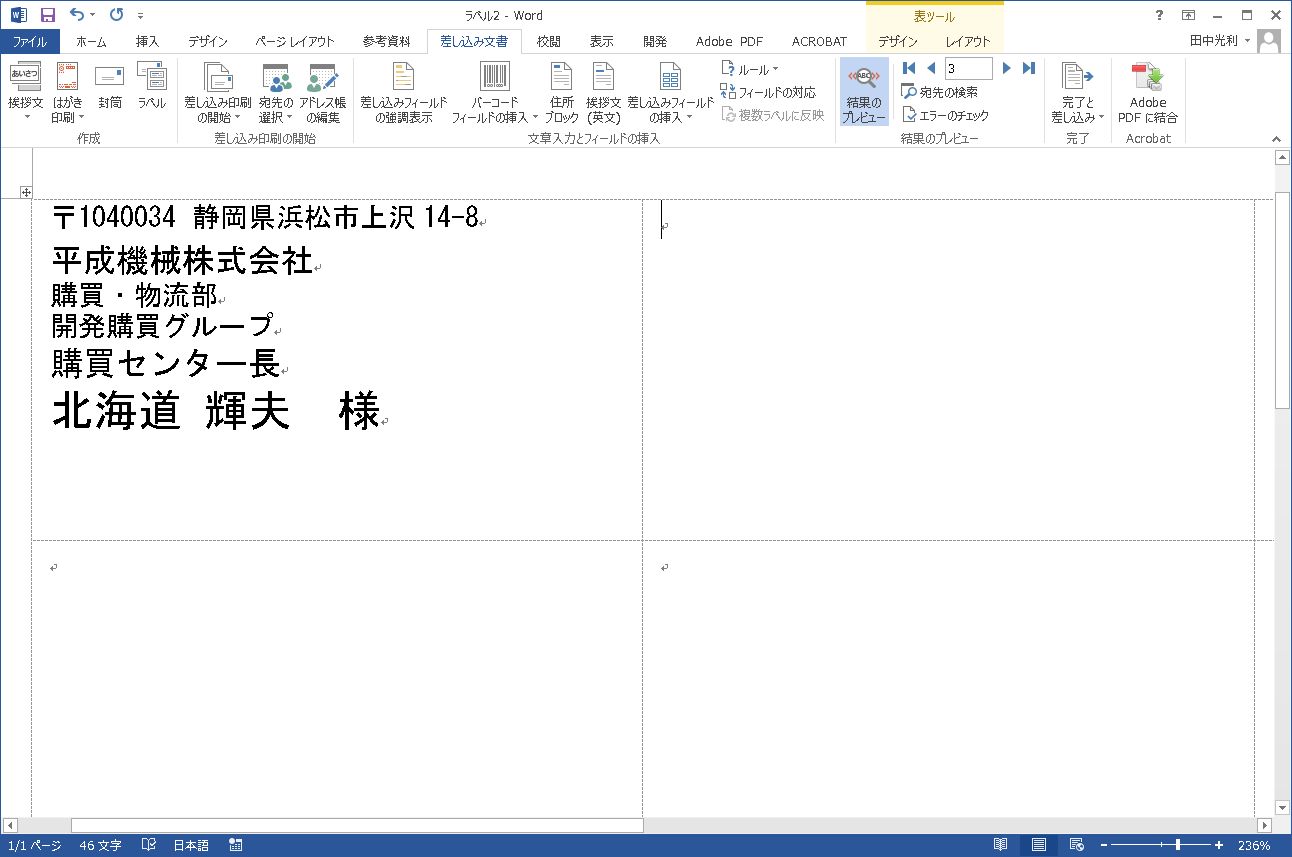Click 挨拶文(英文) greeting line icon

[x=603, y=92]
